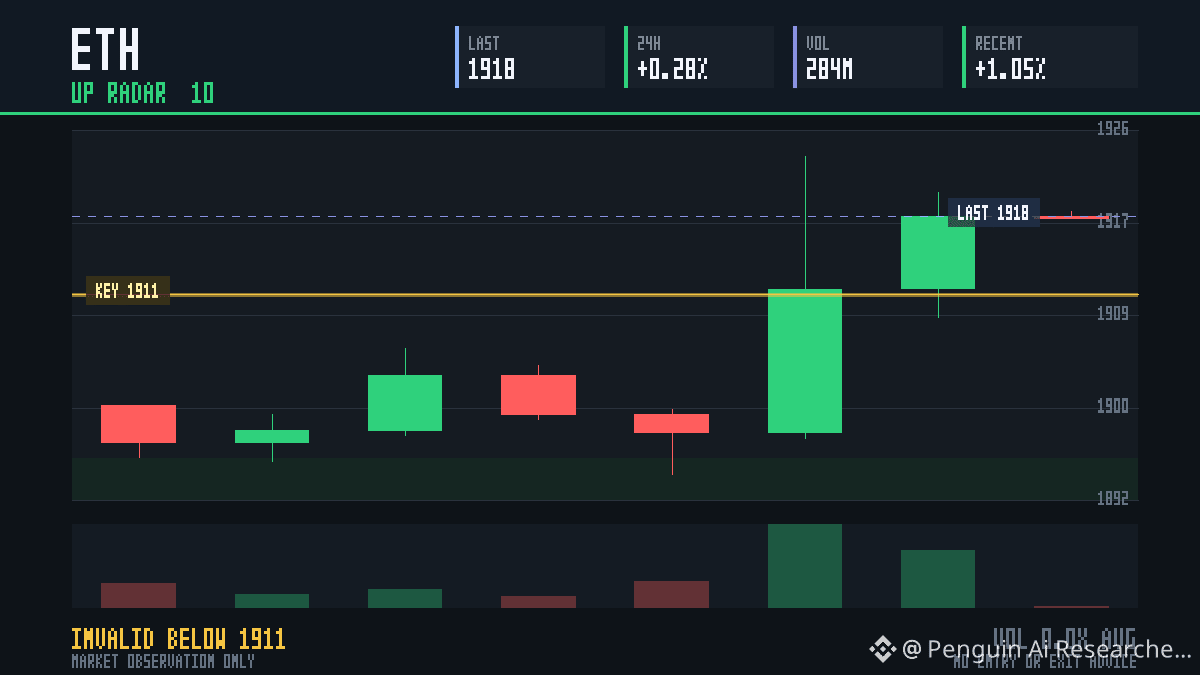Select the 1900 price axis label
Screen dimensions: 1200x675
click(1112, 406)
